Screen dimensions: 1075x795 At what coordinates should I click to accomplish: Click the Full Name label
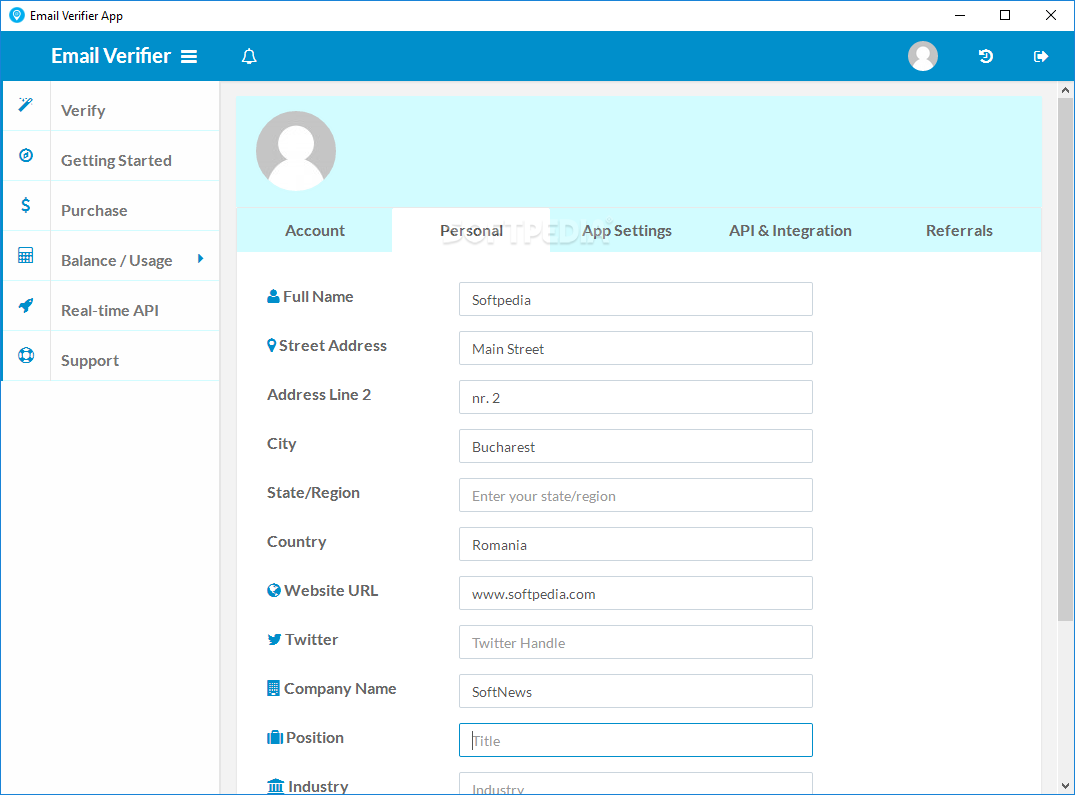[318, 296]
